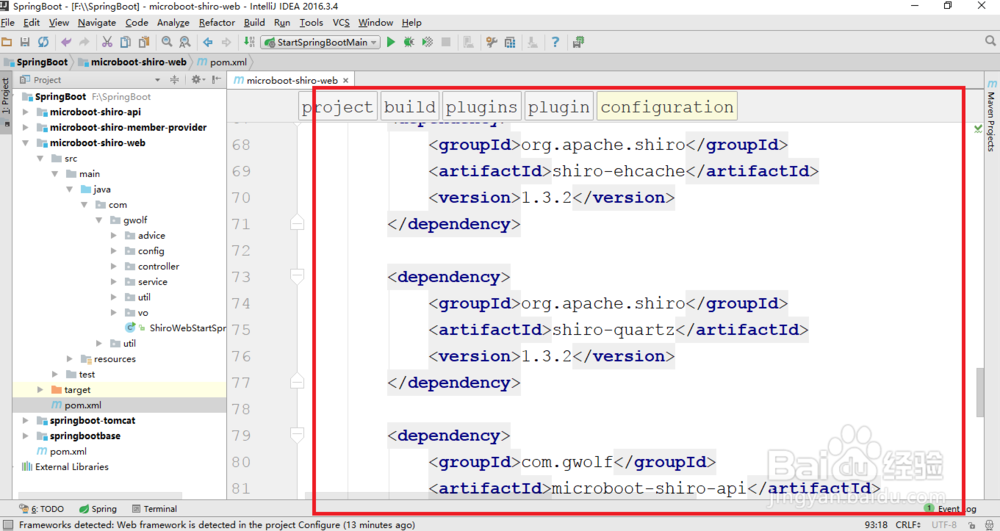
Task: Click the Save All toolbar icon
Action: tap(25, 42)
